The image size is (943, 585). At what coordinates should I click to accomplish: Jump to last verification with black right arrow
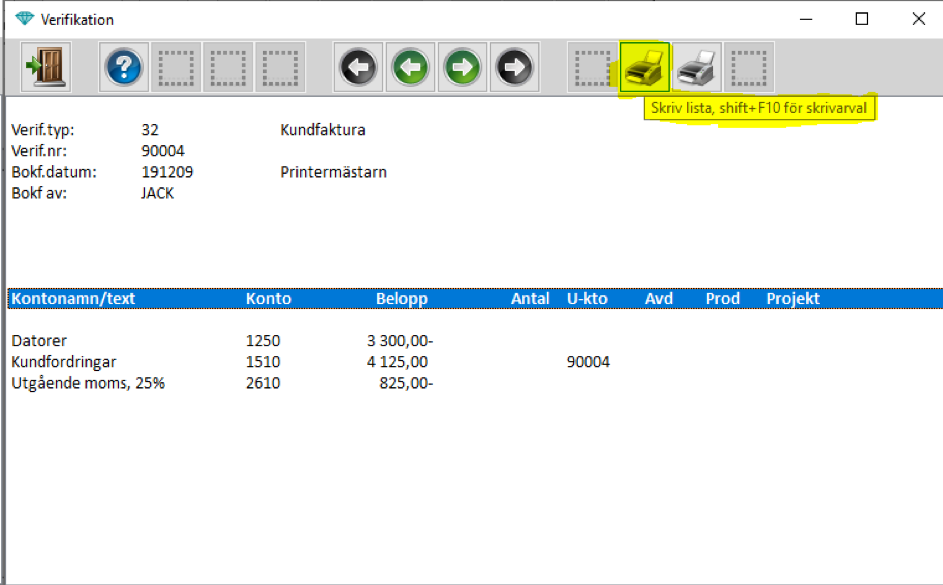[515, 67]
